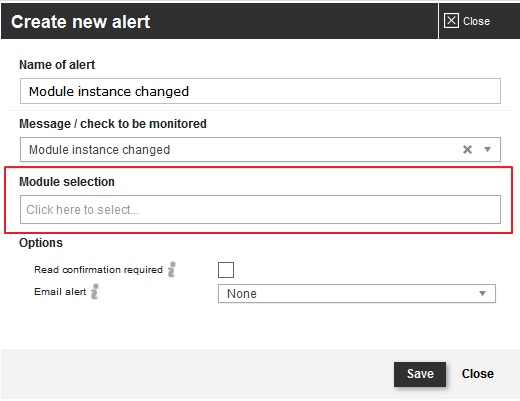Screen dimensions: 520x401
Task: Save the new alert
Action: 420,374
